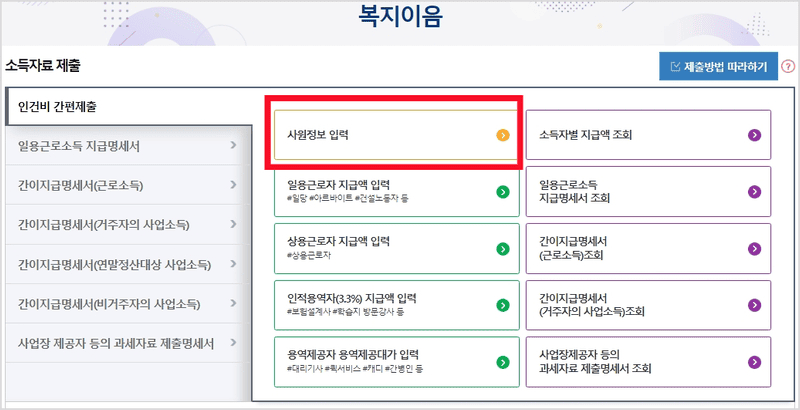
Task: Open 사업장제공자 등의 과세자료 제출명세서 조회 card
Action: (648, 362)
